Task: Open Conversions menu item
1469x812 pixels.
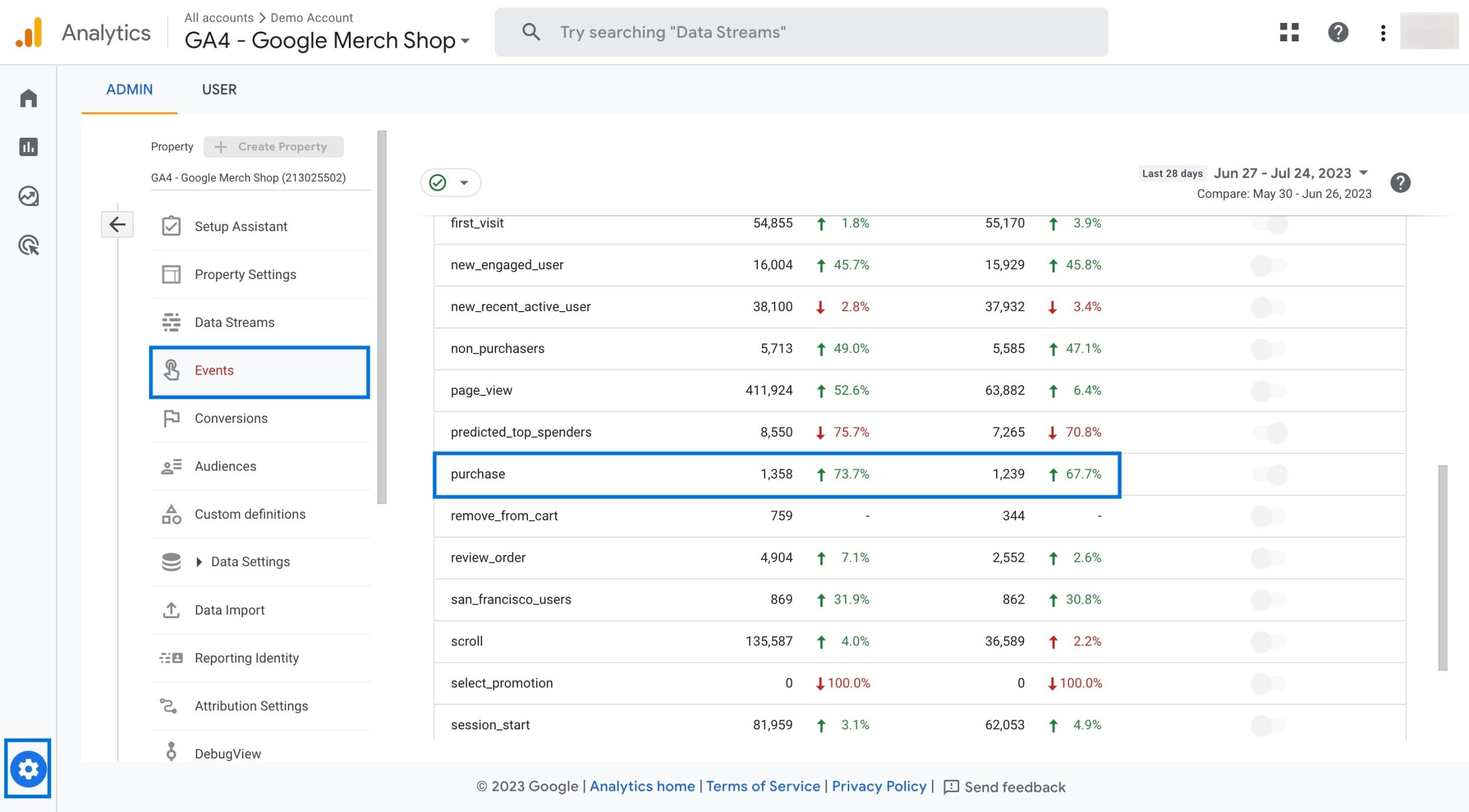Action: (x=262, y=418)
